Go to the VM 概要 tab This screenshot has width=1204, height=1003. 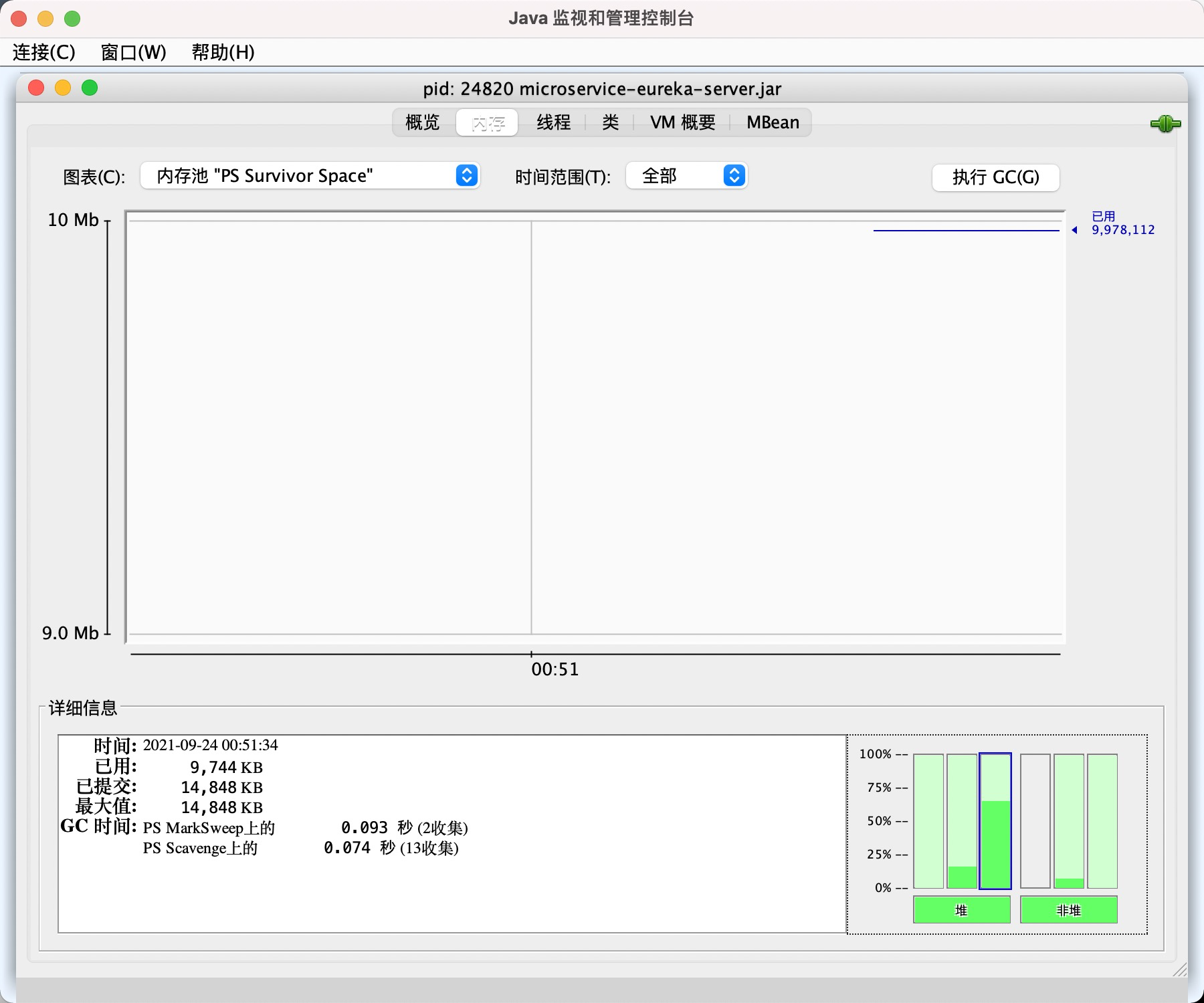(x=683, y=122)
